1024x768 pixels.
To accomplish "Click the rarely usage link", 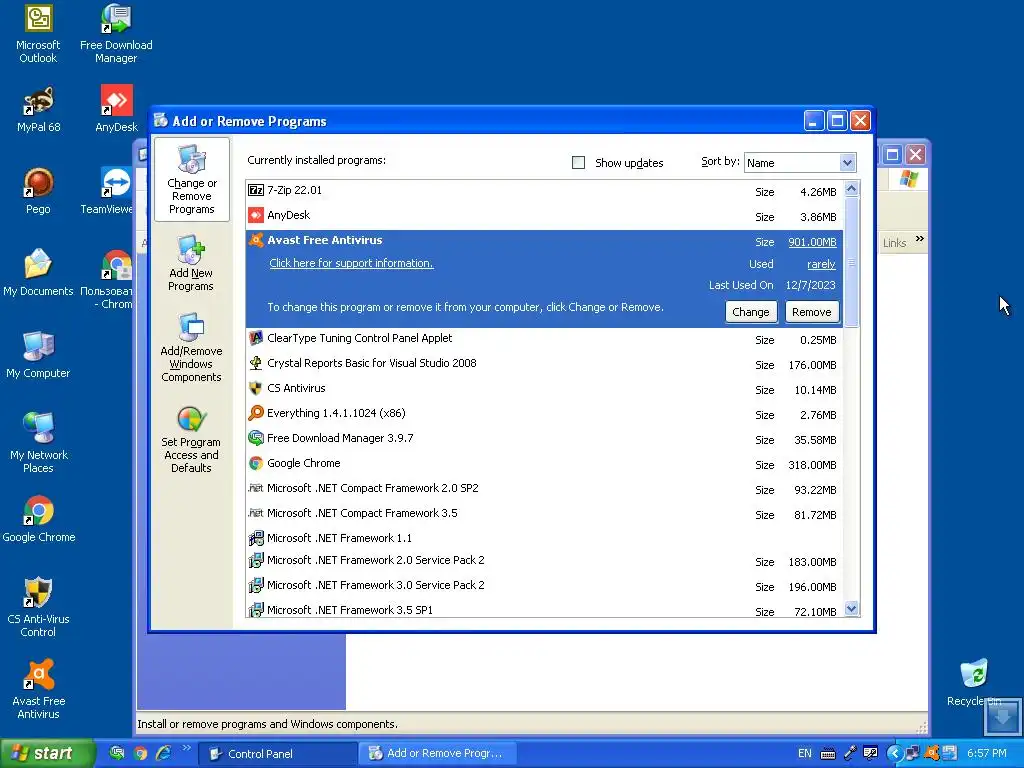I will click(821, 264).
